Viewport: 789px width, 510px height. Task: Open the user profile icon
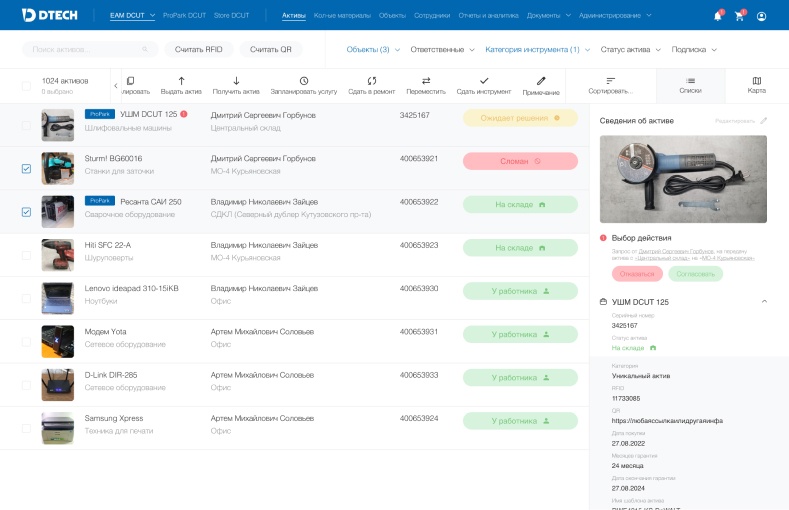(x=762, y=16)
